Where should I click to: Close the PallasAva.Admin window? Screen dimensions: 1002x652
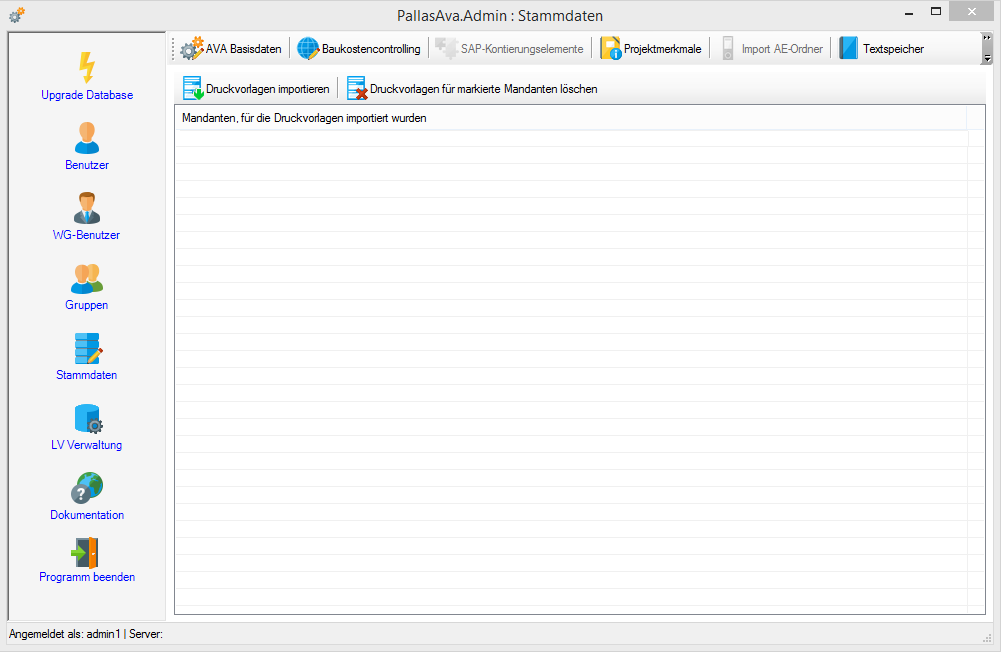[971, 12]
